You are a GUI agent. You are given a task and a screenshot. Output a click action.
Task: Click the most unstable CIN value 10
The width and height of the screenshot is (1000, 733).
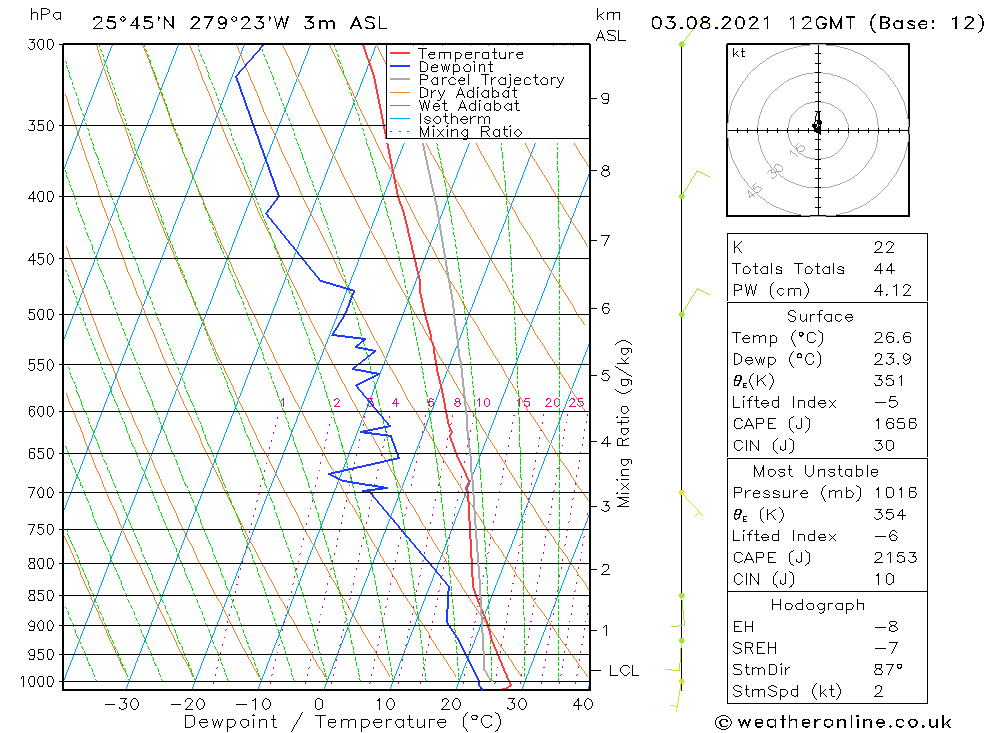(884, 579)
